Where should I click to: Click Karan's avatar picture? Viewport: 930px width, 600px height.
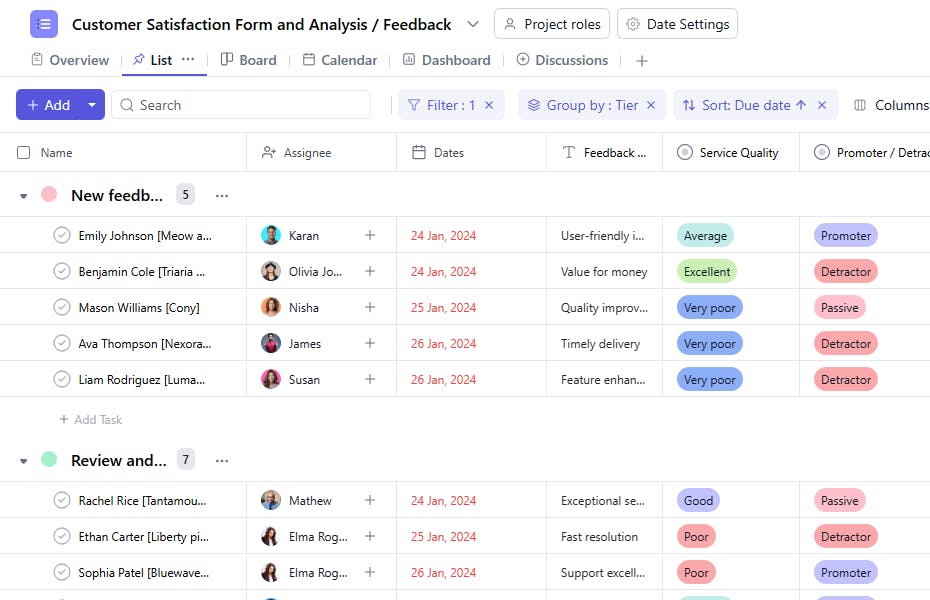pyautogui.click(x=271, y=236)
